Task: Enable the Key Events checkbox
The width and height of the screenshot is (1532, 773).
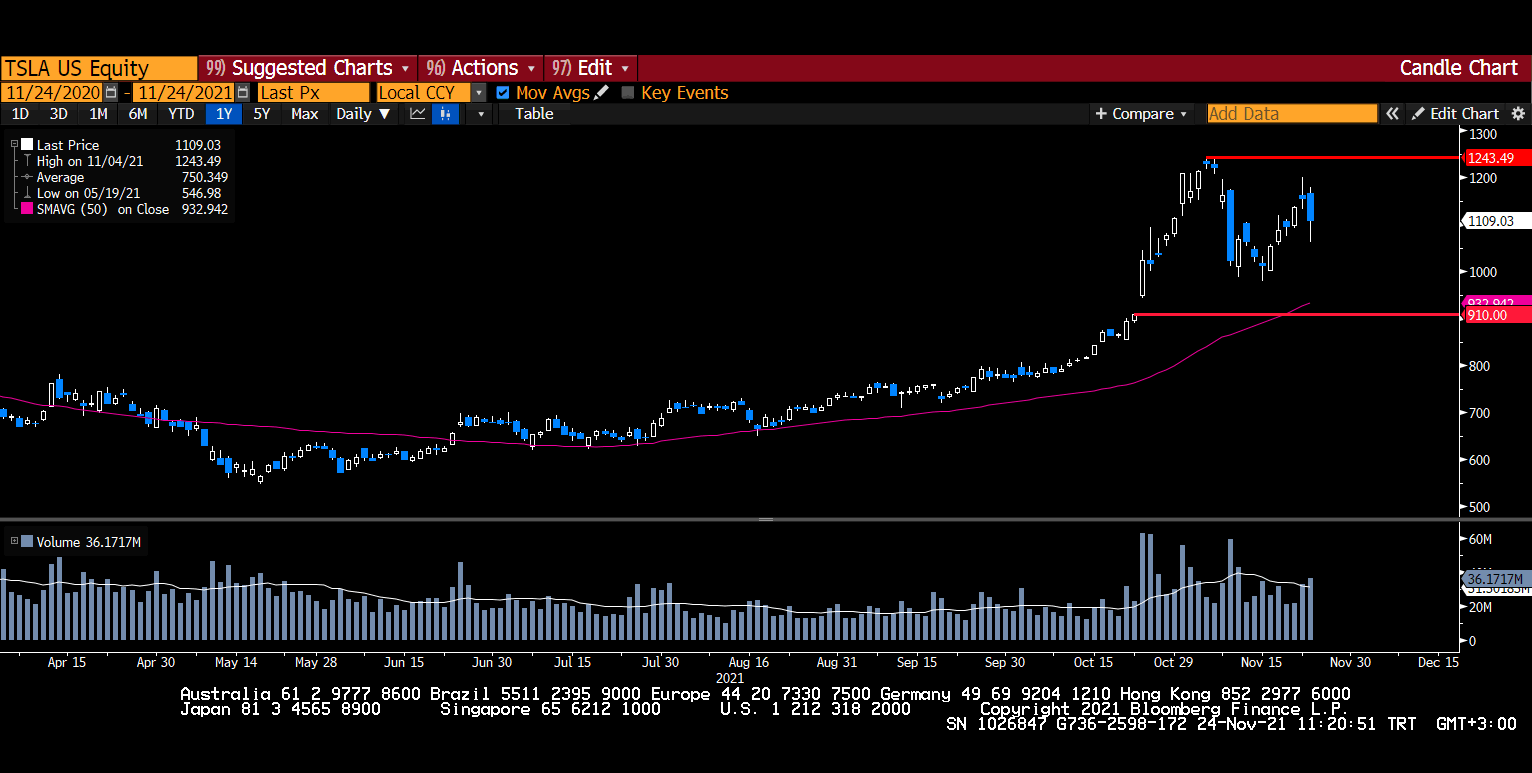Action: pos(628,92)
